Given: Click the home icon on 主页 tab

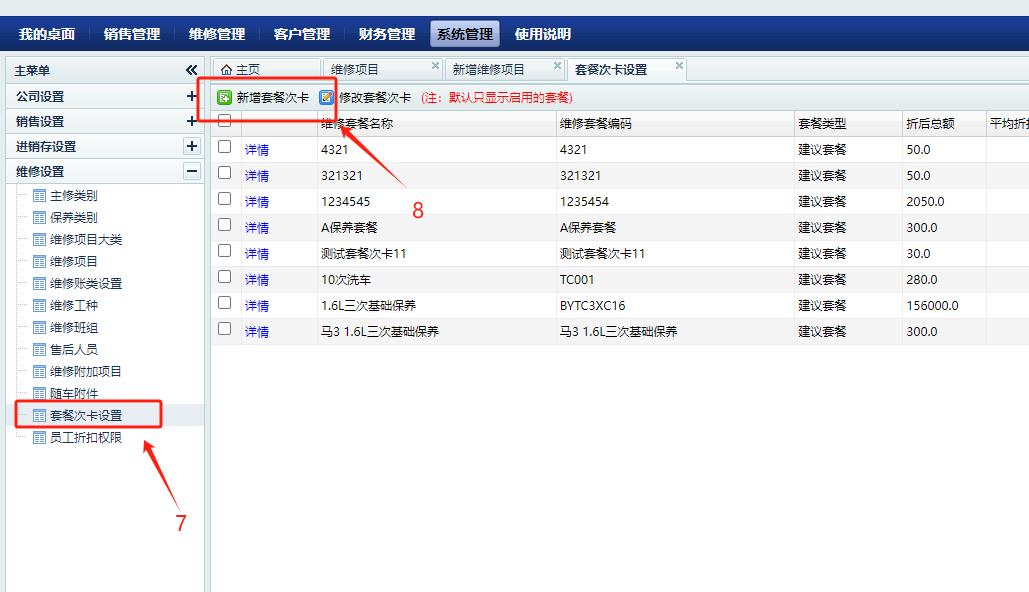Looking at the screenshot, I should point(226,69).
